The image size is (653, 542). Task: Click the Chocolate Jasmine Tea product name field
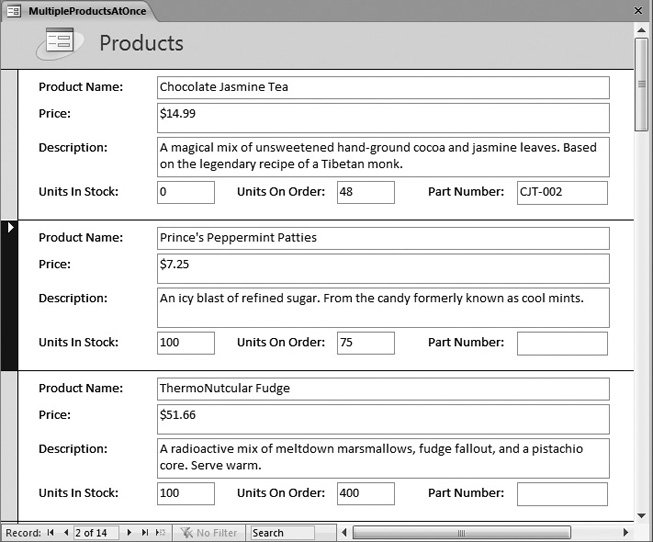point(383,88)
